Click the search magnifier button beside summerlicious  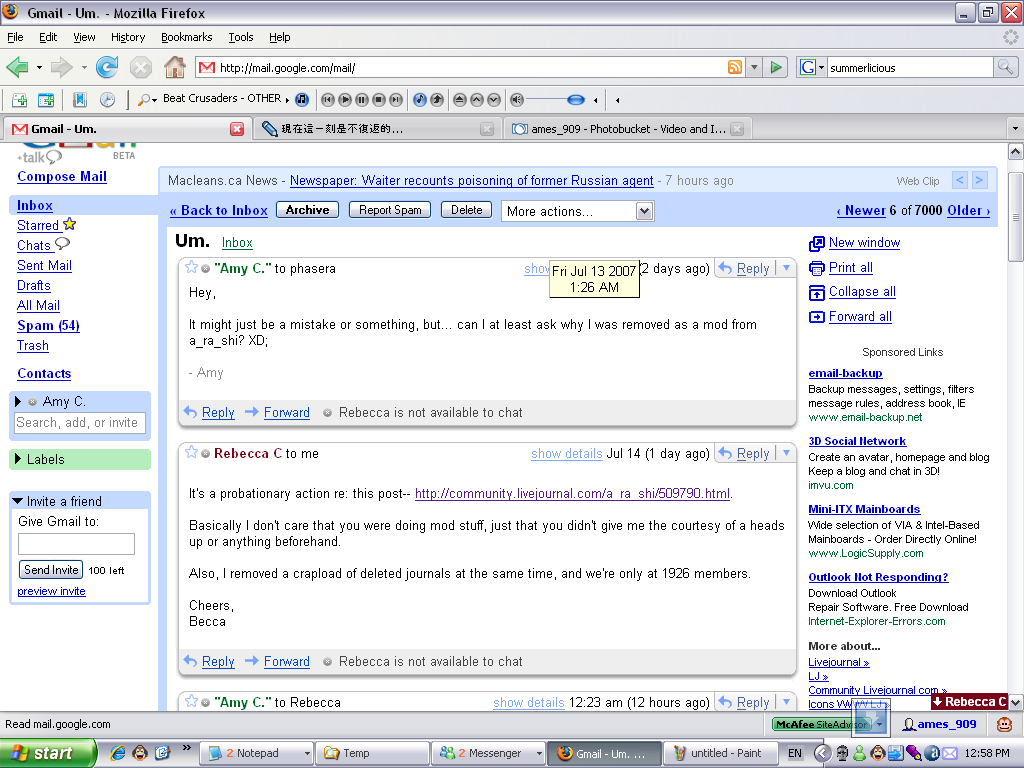1005,67
